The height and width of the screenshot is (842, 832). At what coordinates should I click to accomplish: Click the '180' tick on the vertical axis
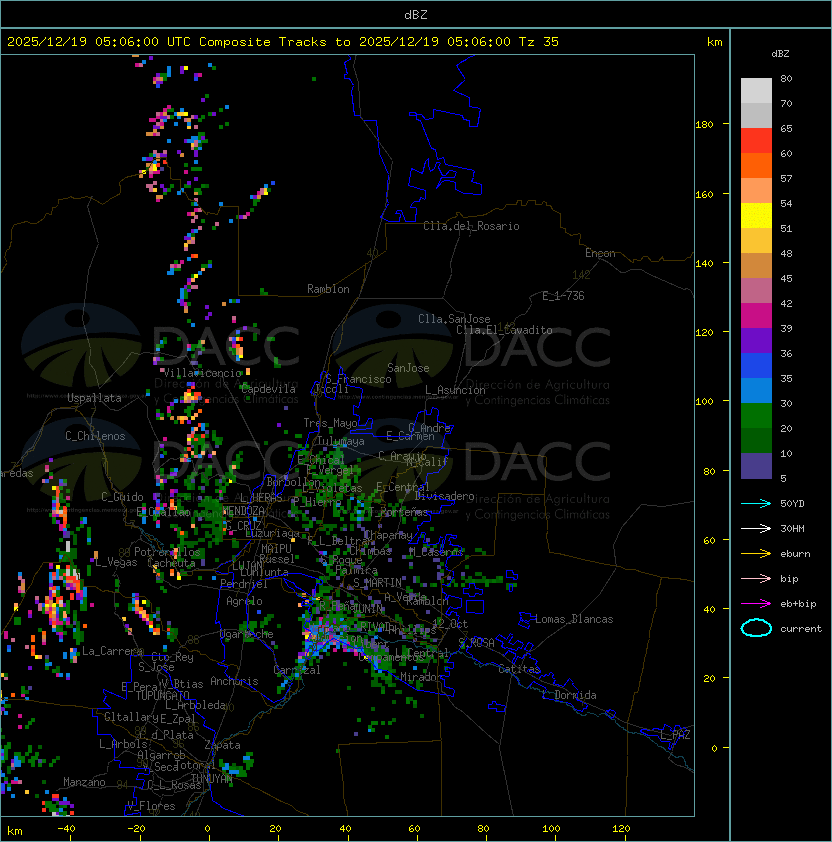704,125
